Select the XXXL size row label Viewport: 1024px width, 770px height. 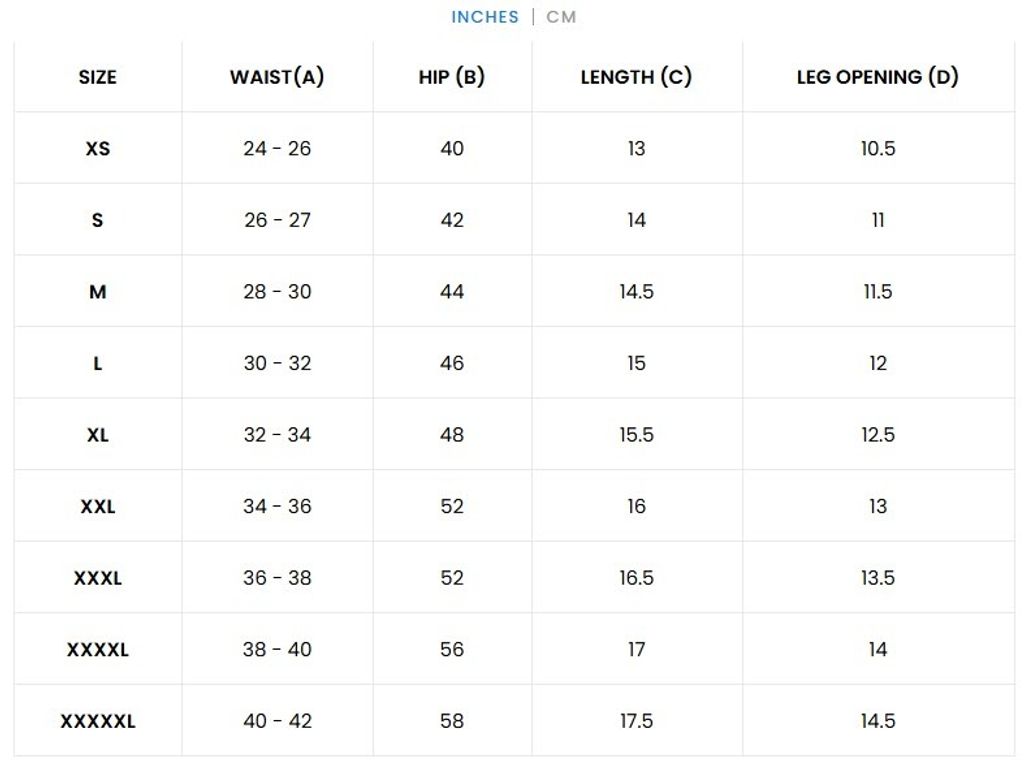(x=97, y=578)
